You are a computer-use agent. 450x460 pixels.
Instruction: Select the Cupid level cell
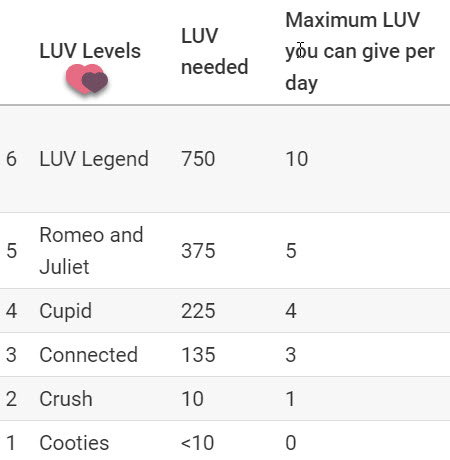coord(65,311)
